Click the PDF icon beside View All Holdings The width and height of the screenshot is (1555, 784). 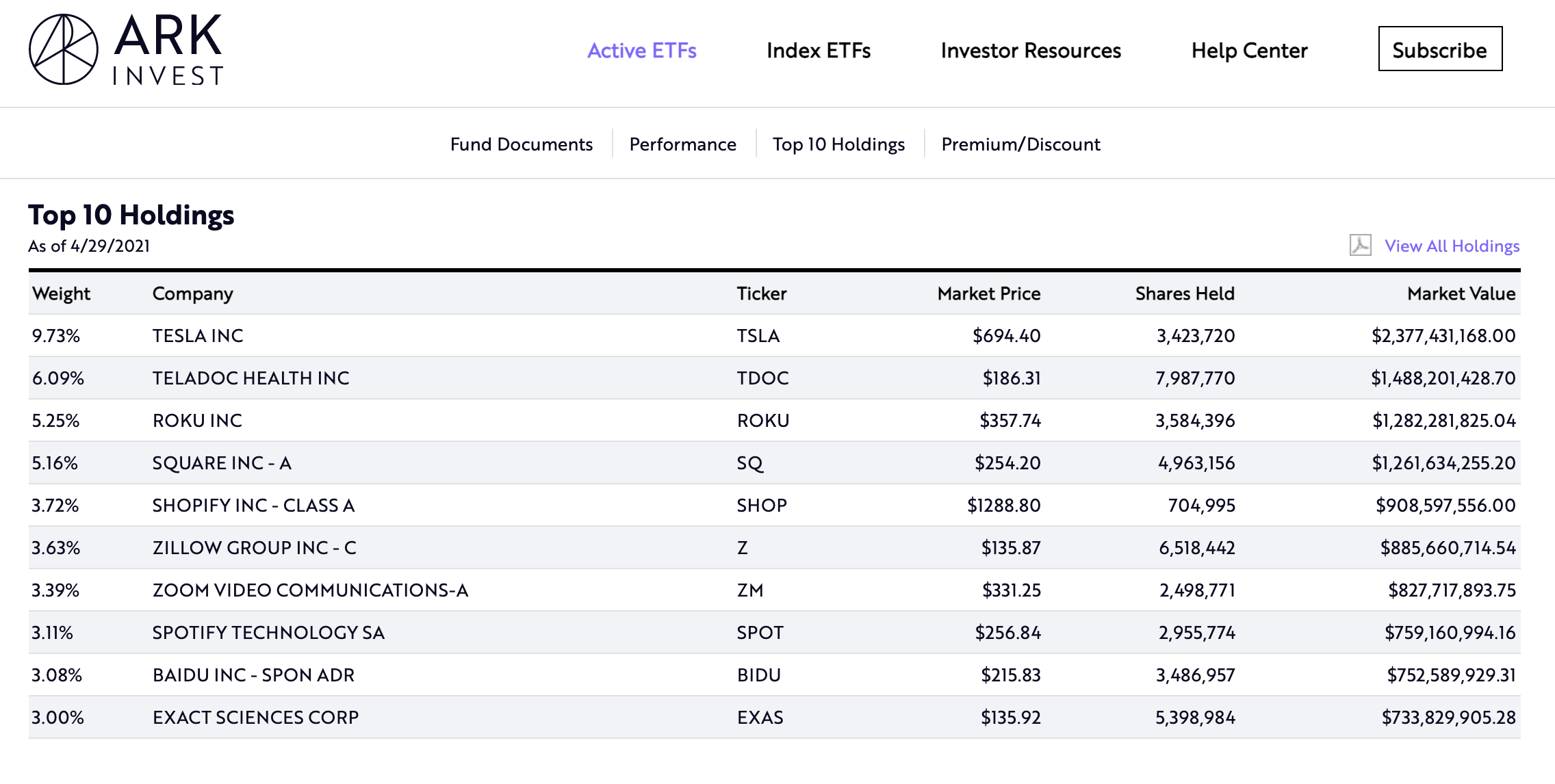[x=1360, y=246]
